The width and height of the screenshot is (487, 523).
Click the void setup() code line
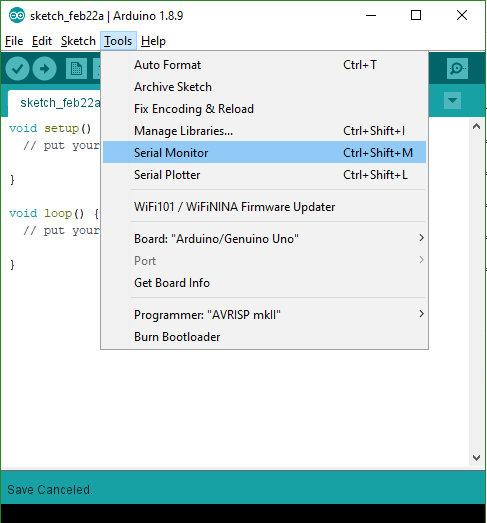[50, 128]
